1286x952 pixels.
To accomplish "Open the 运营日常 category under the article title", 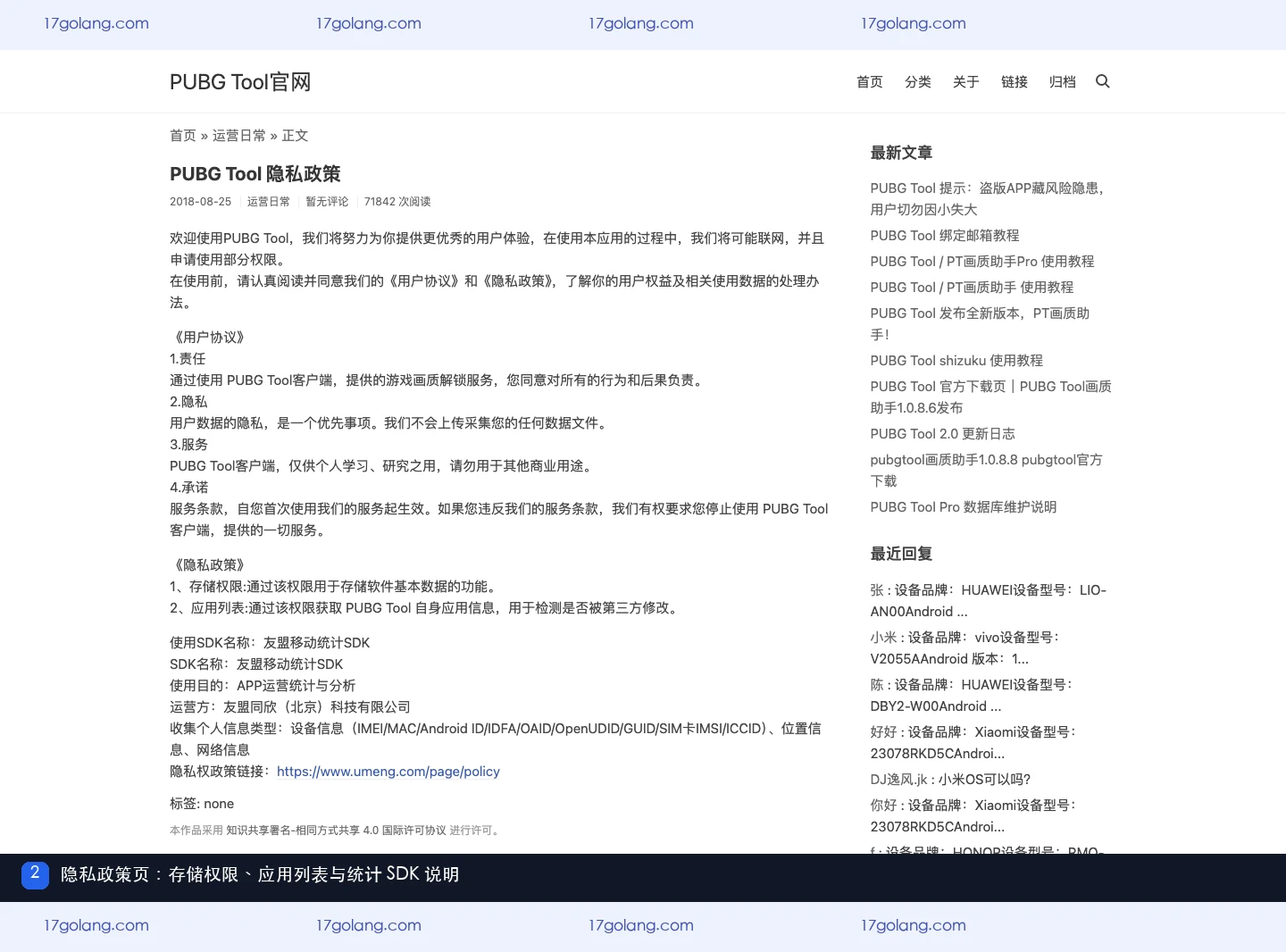I will (x=269, y=202).
